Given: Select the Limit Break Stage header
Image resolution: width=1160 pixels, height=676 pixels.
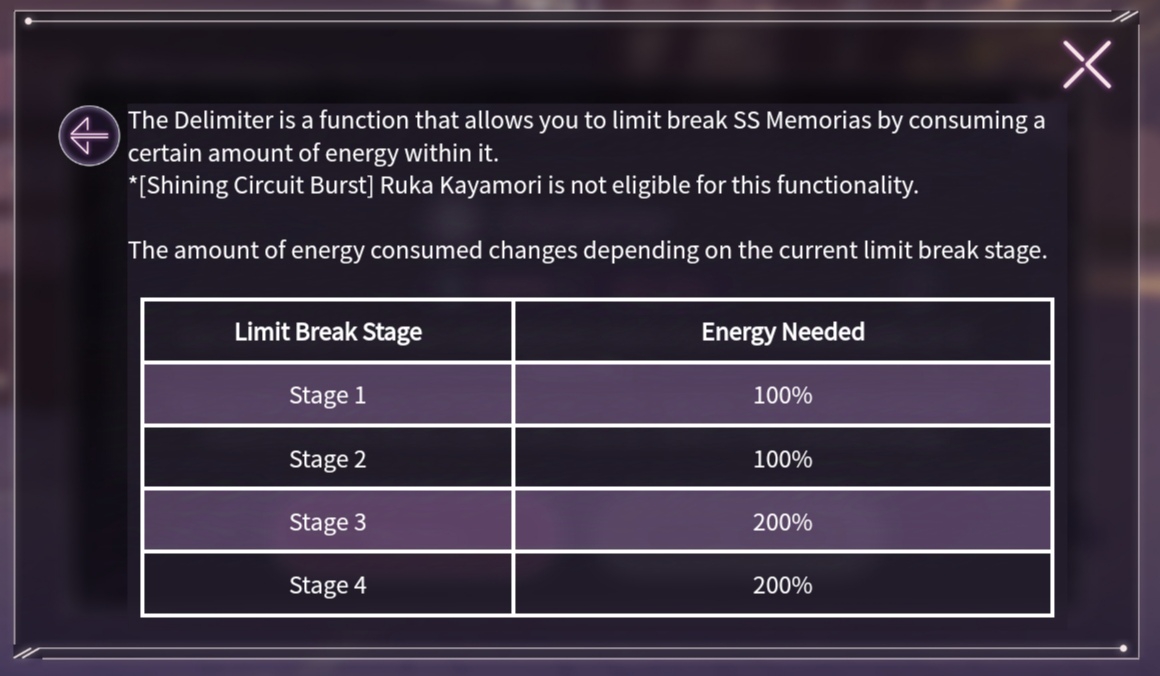Looking at the screenshot, I should pyautogui.click(x=328, y=331).
